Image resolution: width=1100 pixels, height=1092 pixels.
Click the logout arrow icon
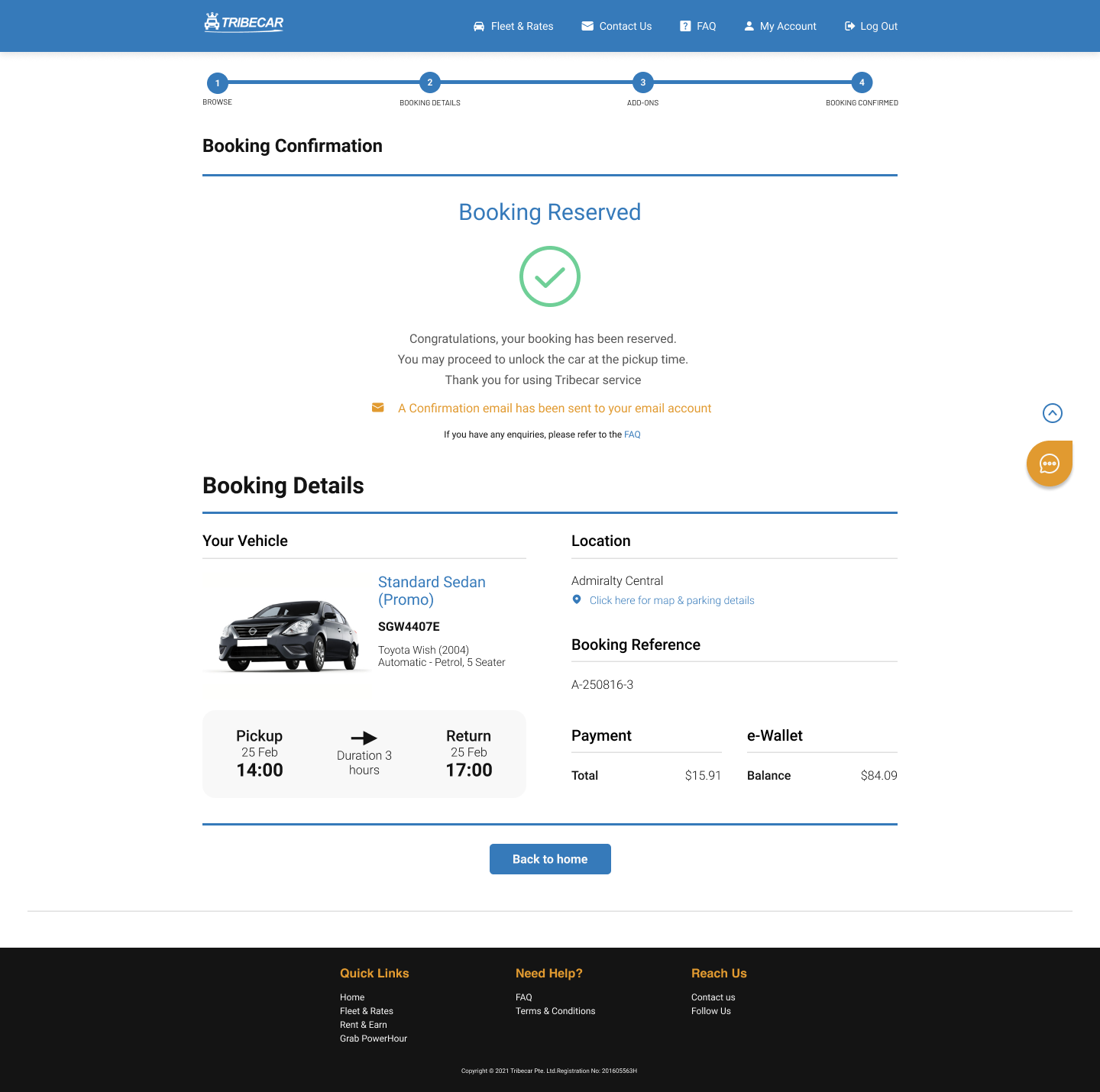[x=849, y=26]
